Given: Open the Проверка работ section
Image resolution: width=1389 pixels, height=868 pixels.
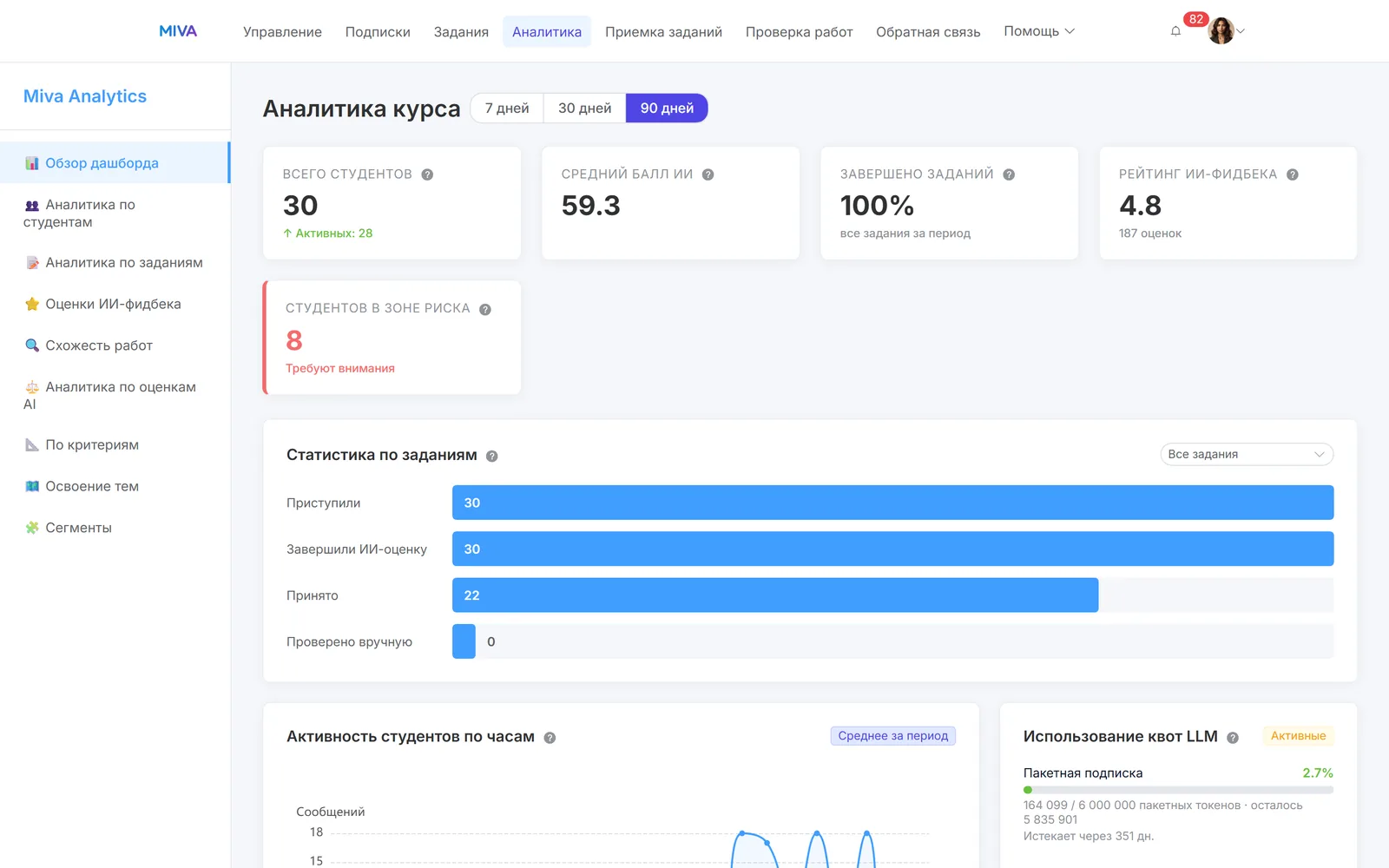Looking at the screenshot, I should pyautogui.click(x=799, y=31).
